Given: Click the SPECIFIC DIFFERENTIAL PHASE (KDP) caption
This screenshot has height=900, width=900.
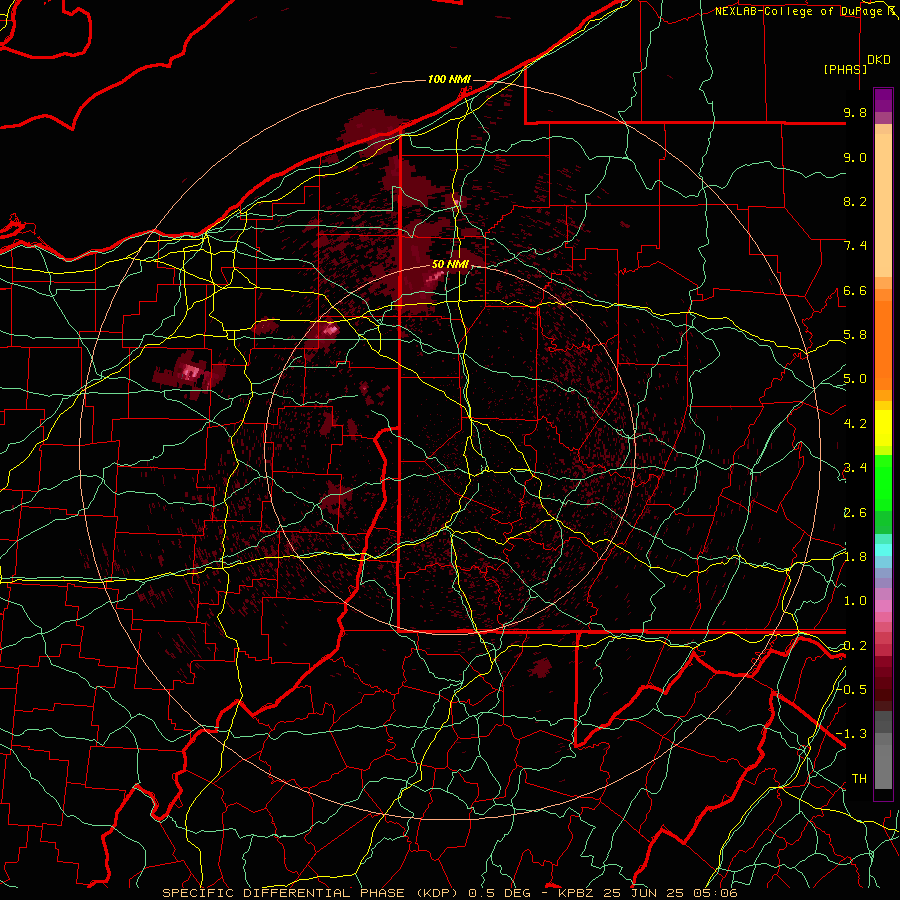Looking at the screenshot, I should click(x=313, y=893).
